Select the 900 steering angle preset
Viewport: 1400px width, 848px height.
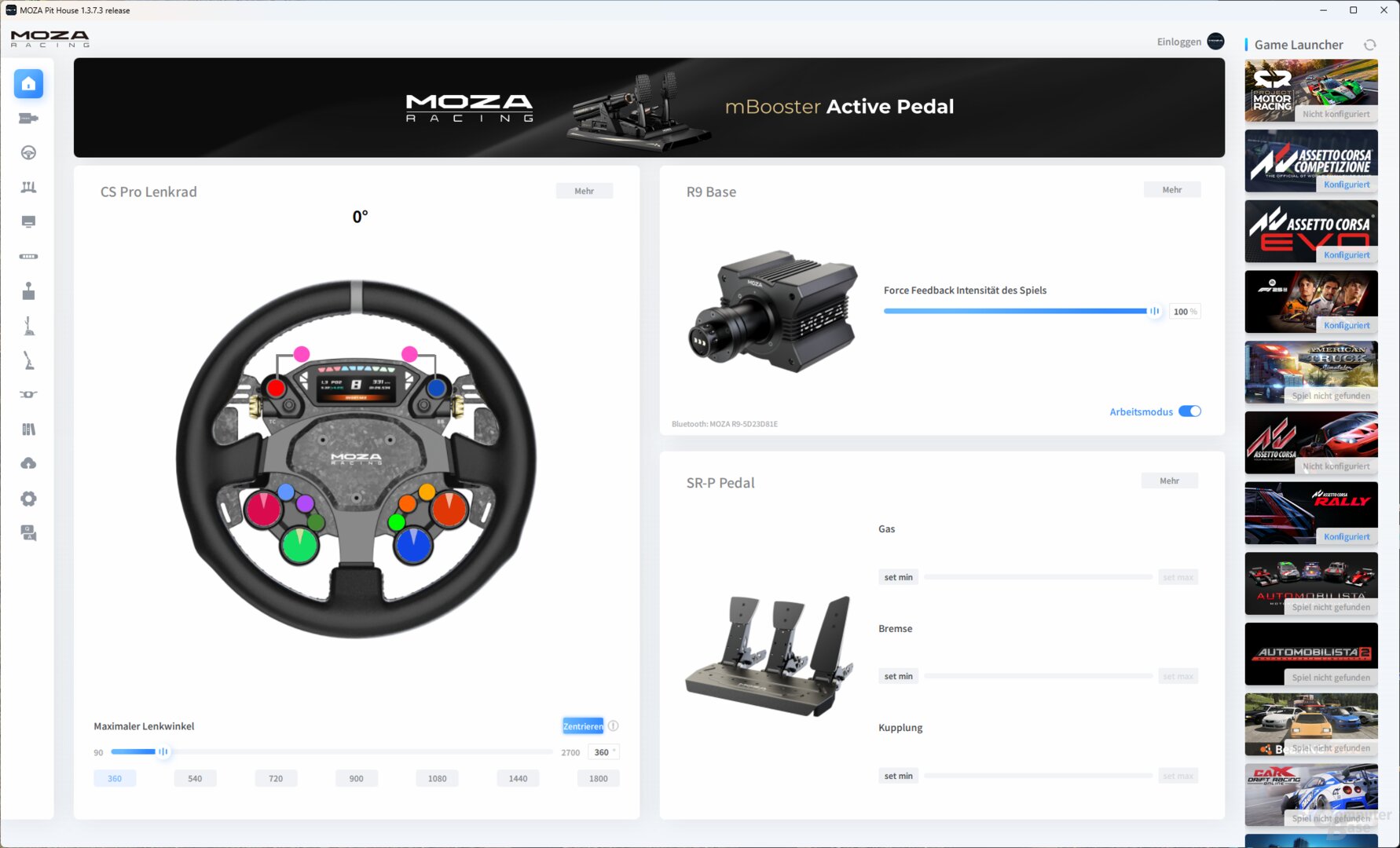(x=356, y=778)
